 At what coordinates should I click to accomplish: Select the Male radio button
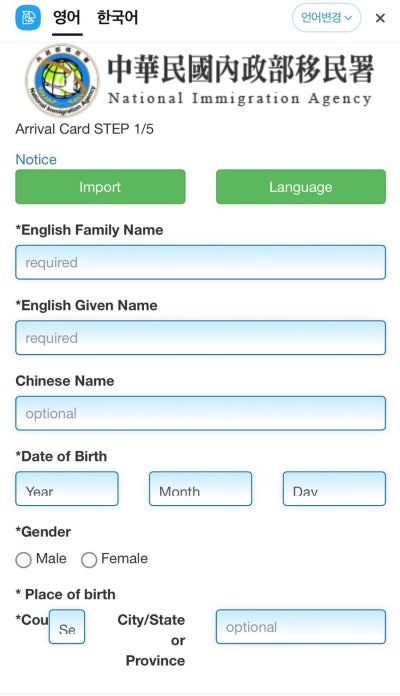24,560
